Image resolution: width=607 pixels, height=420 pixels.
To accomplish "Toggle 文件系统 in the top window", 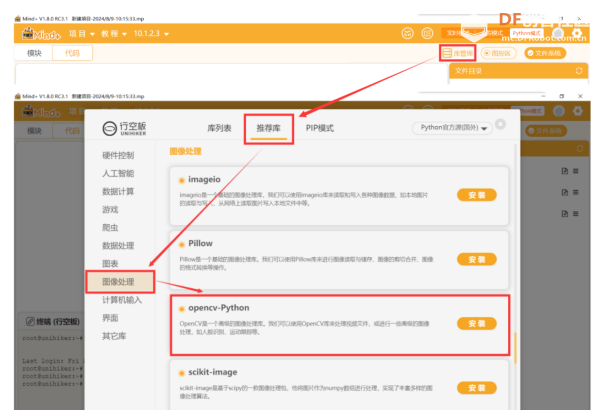I will 545,53.
